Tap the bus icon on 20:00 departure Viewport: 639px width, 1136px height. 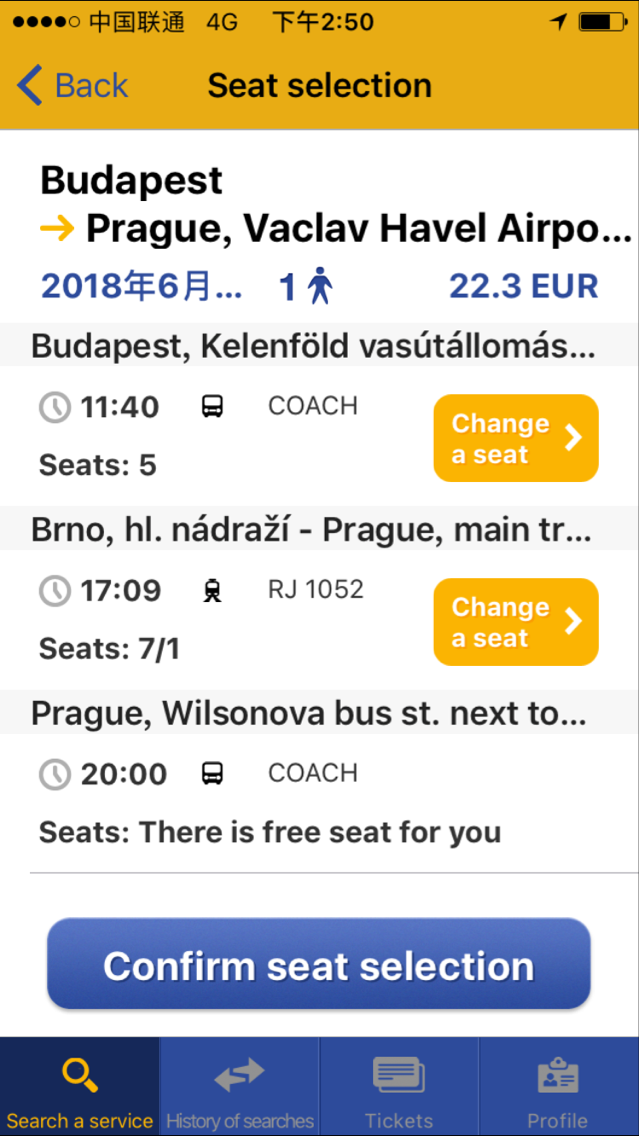coord(212,773)
